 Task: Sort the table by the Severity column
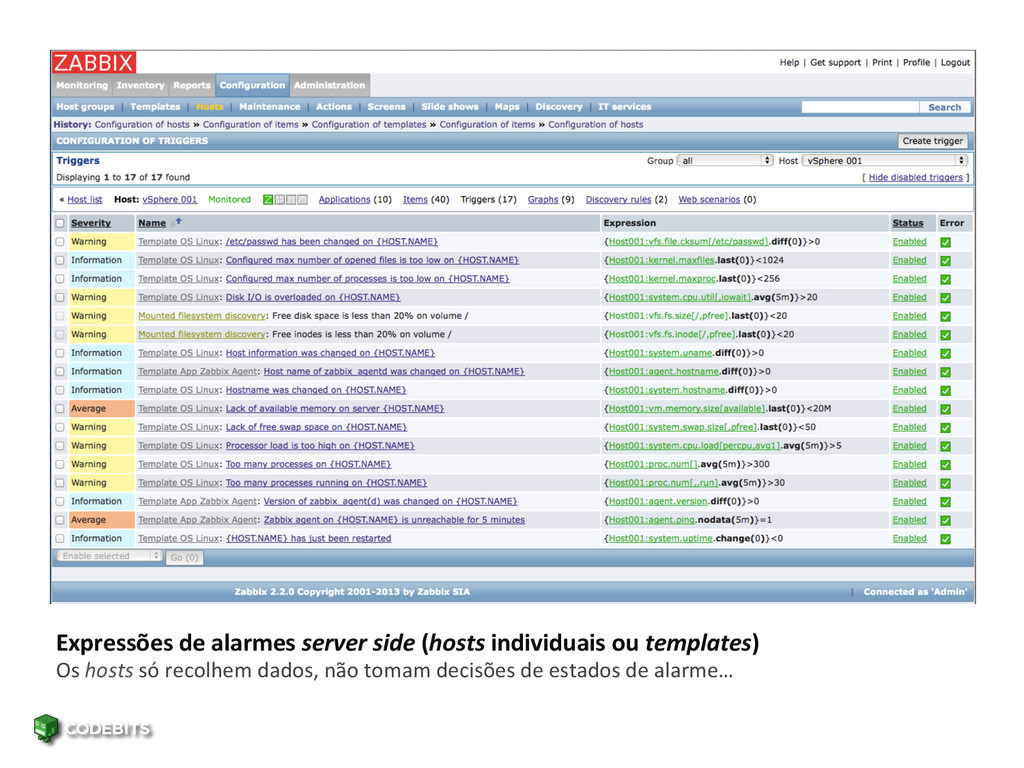(91, 223)
